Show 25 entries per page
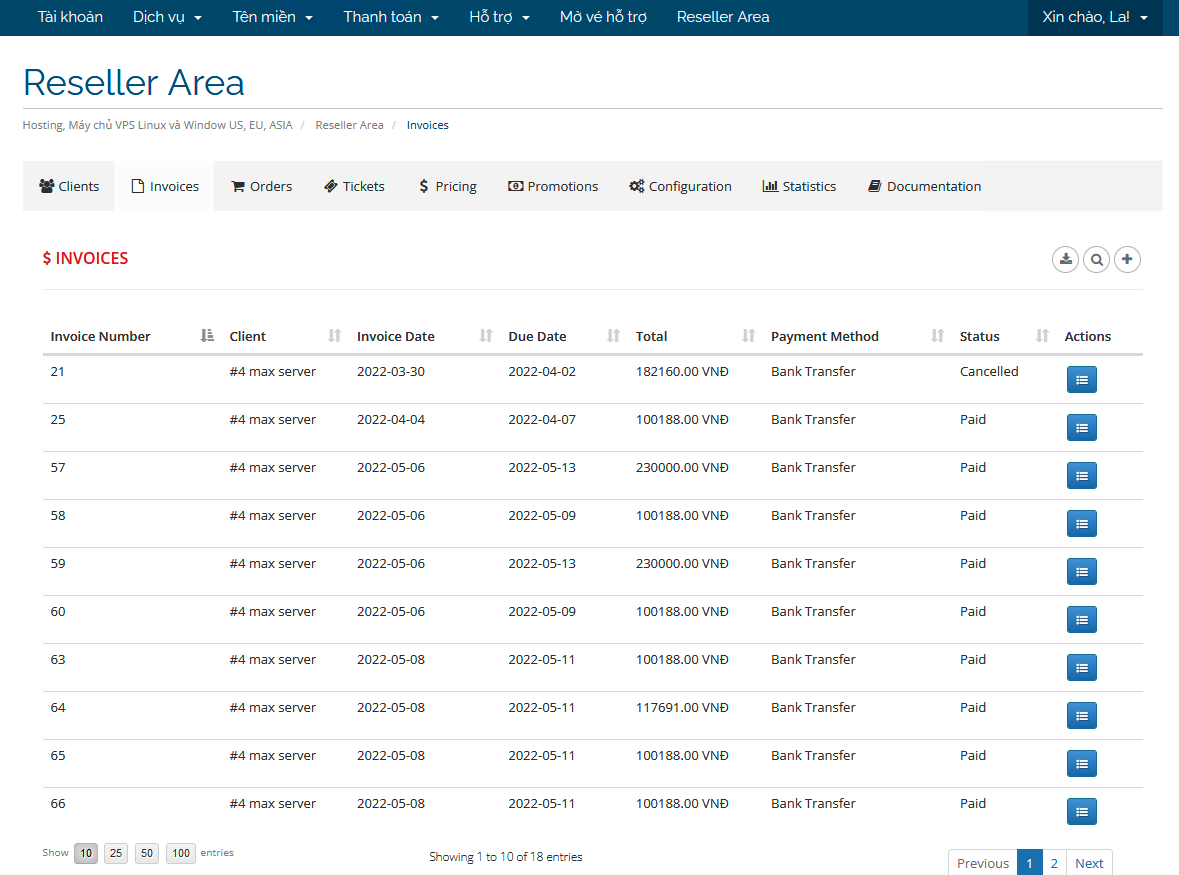 116,854
